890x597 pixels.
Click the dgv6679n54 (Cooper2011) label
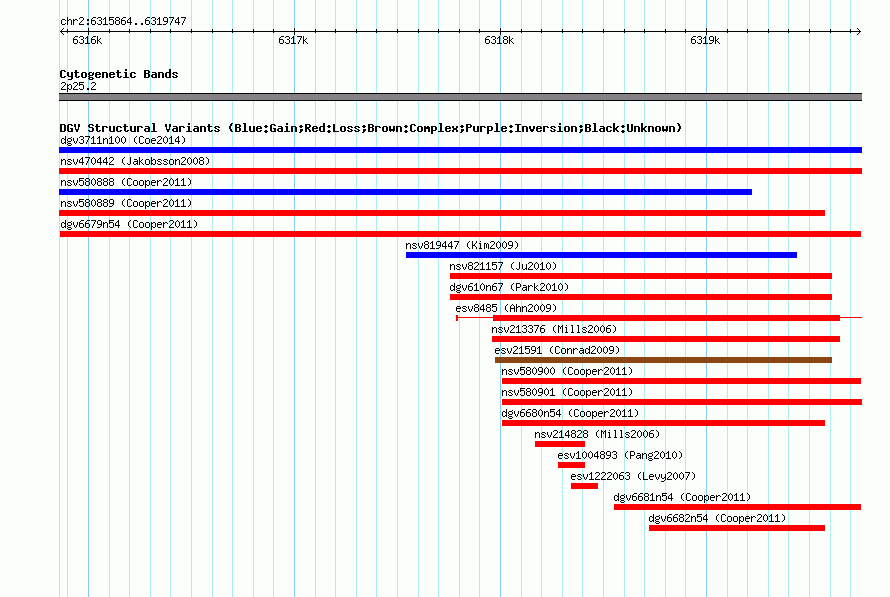coord(129,224)
